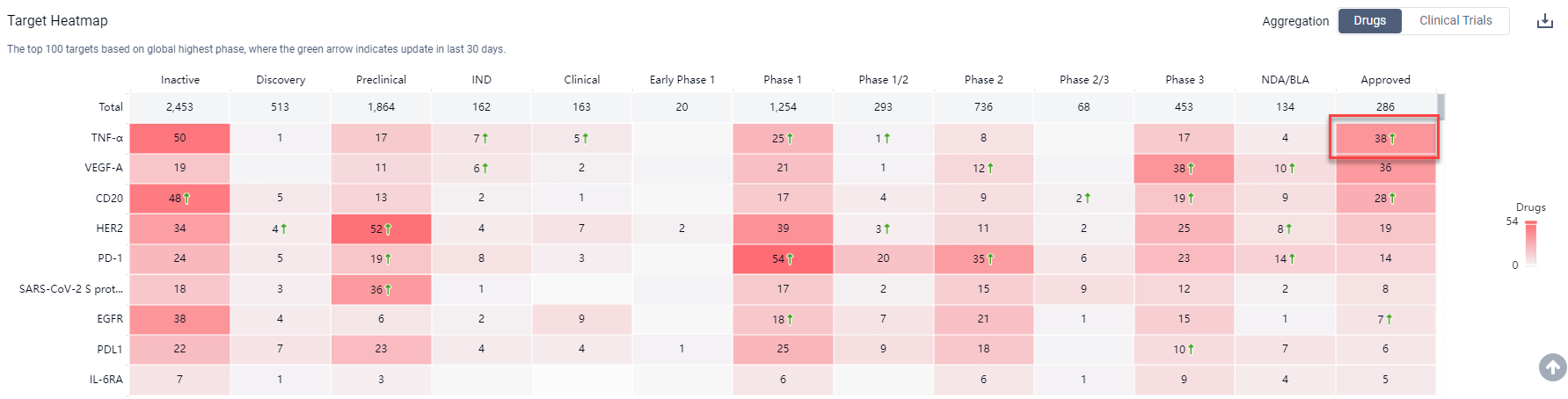Screen dimensions: 1568x399
Task: Select the TNF-α row label
Action: point(107,138)
